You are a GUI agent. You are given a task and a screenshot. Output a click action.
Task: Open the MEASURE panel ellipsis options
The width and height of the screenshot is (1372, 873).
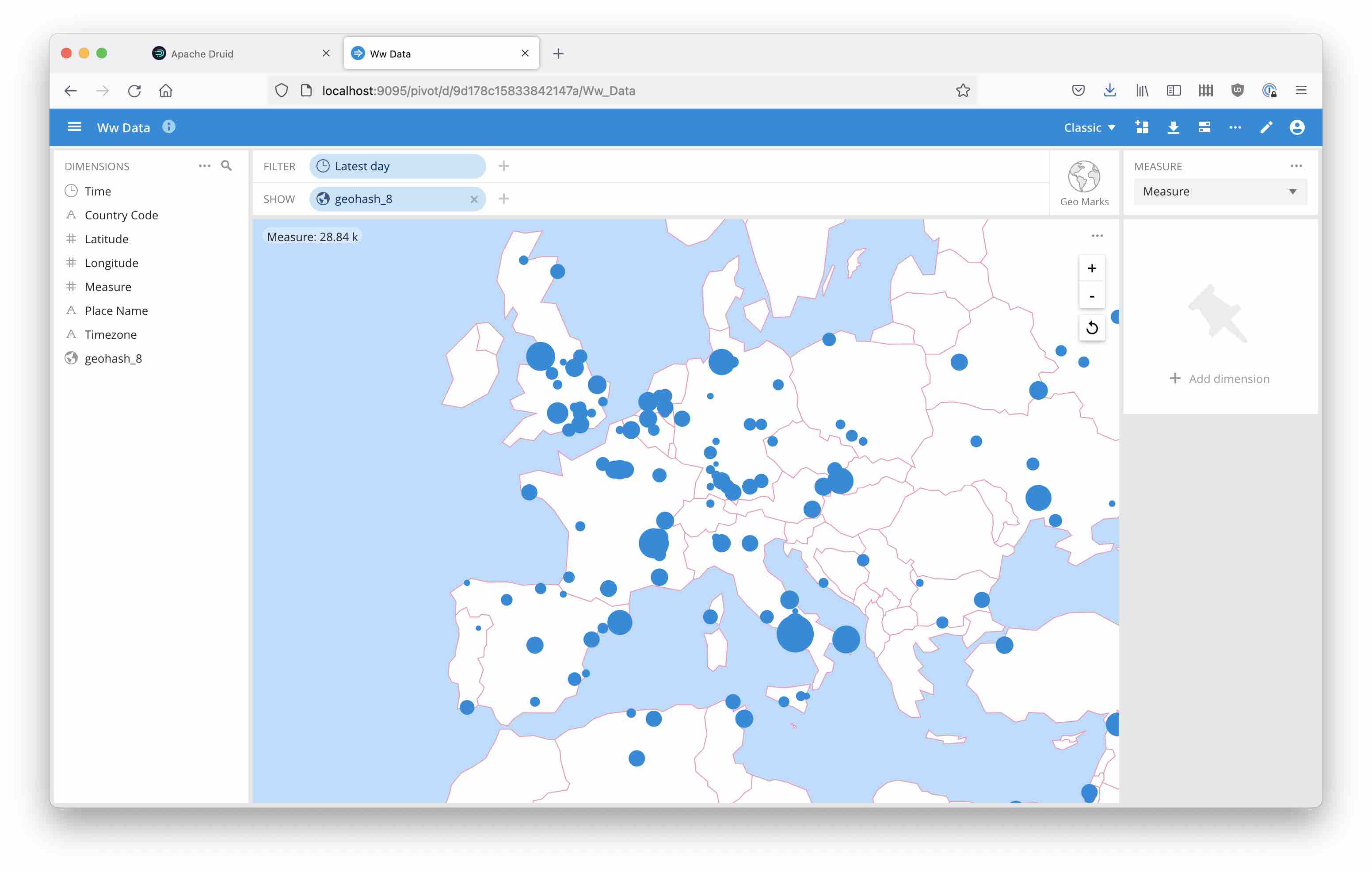pos(1296,165)
